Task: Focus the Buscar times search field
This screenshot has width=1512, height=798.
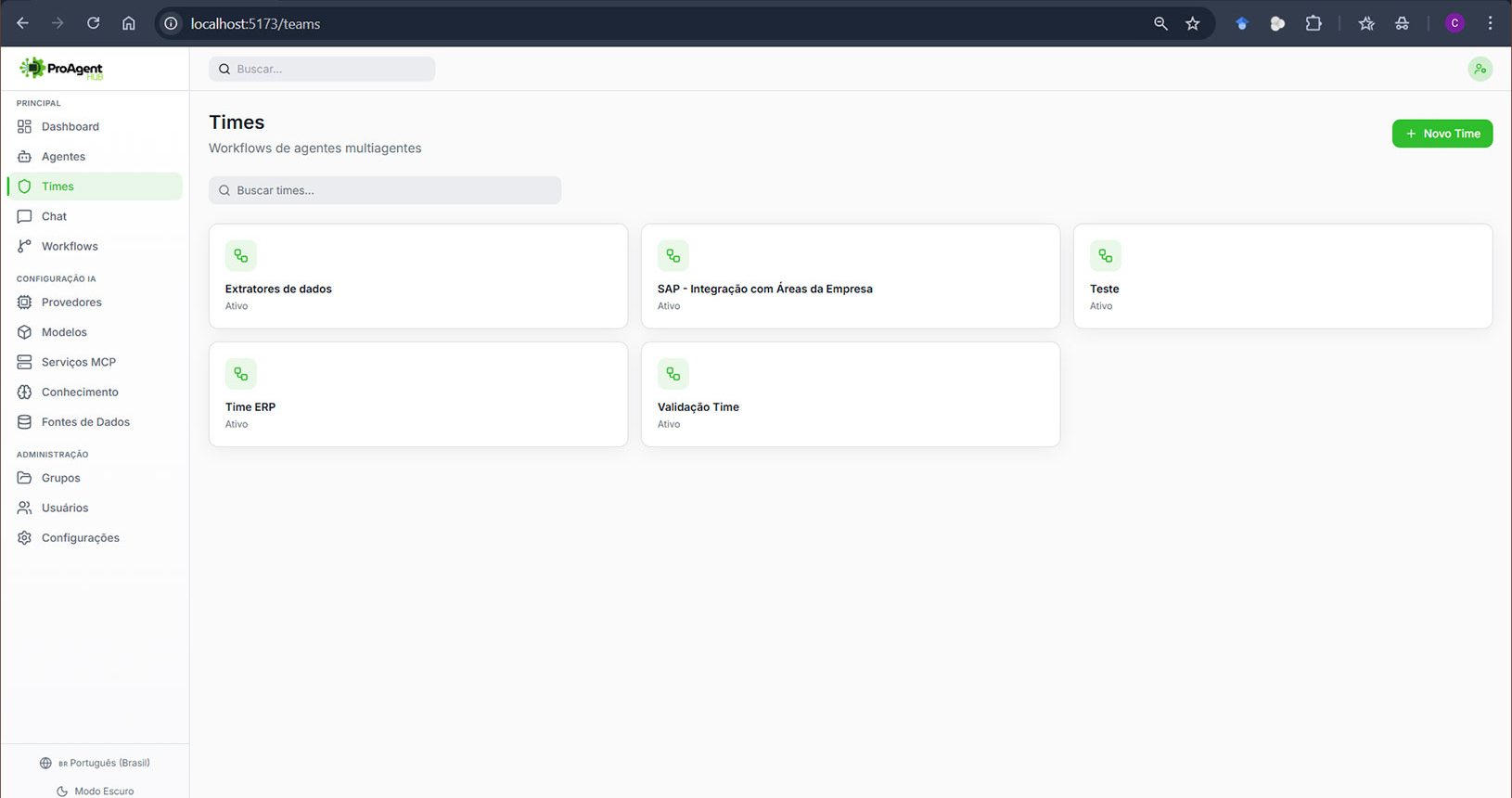Action: (x=385, y=190)
